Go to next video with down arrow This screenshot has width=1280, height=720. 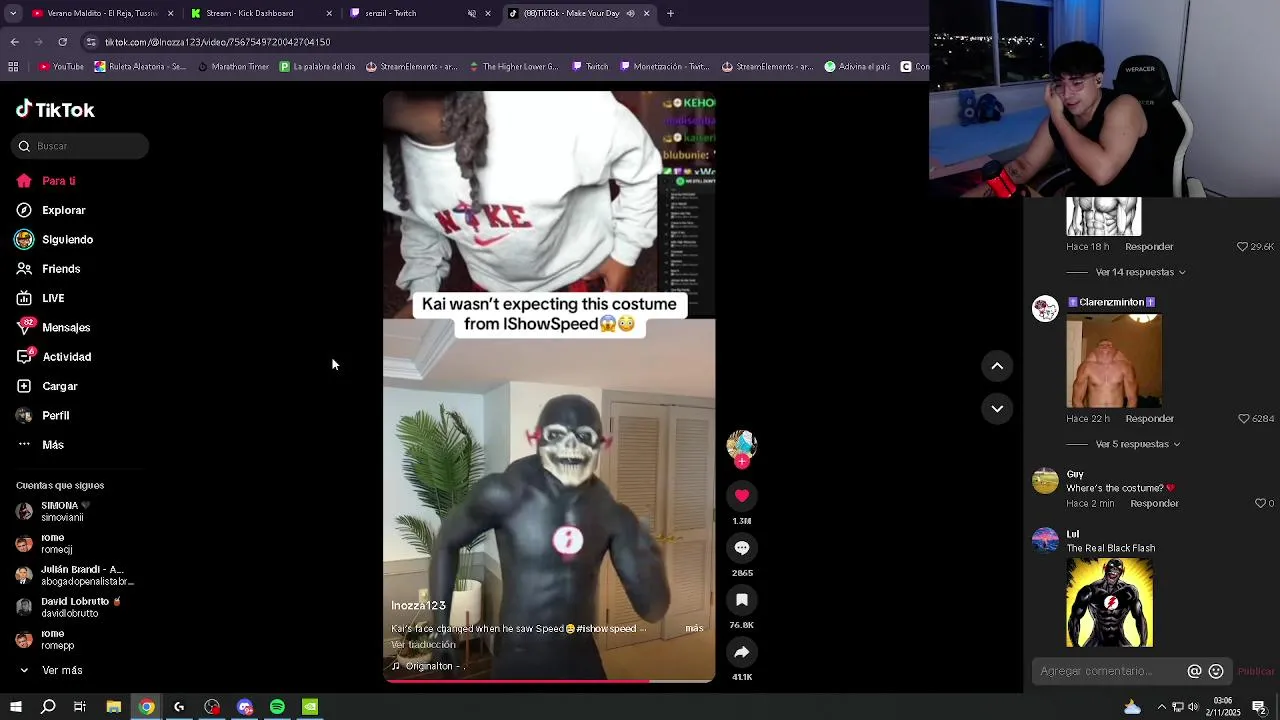(x=997, y=408)
